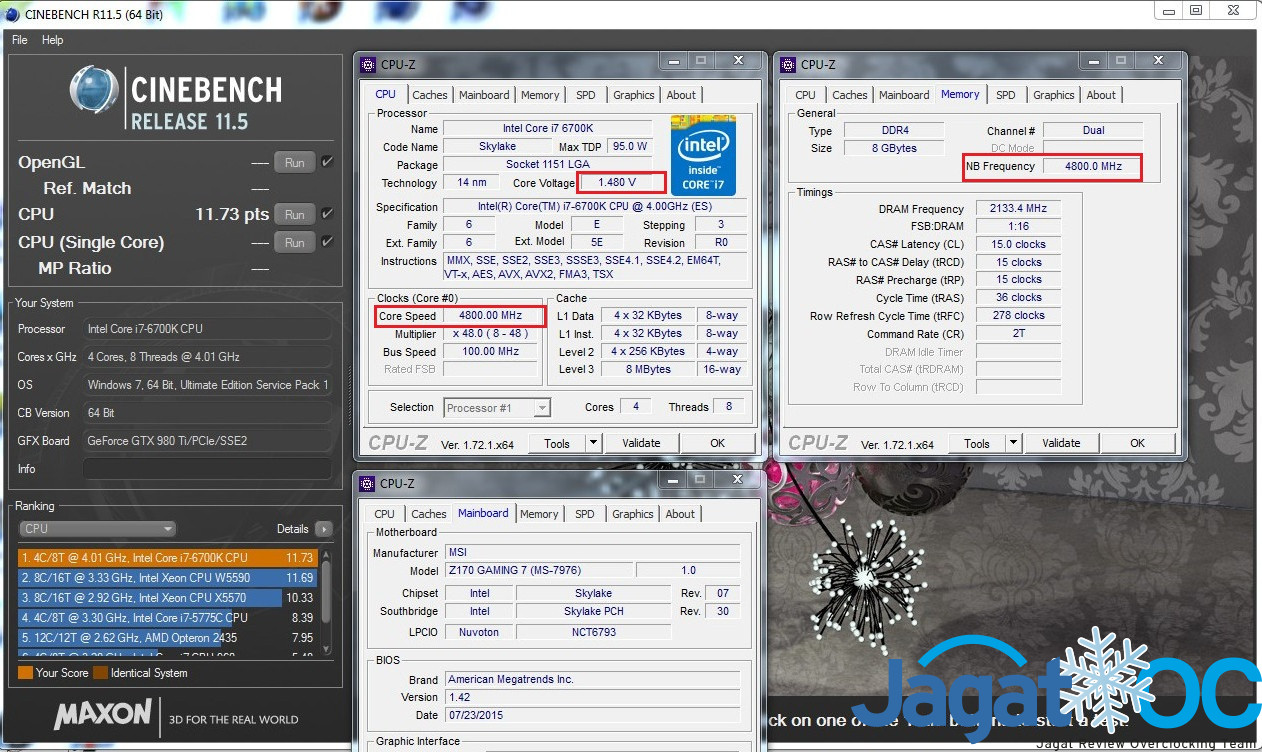
Task: Toggle the OpenGL test checkbox
Action: pos(327,162)
